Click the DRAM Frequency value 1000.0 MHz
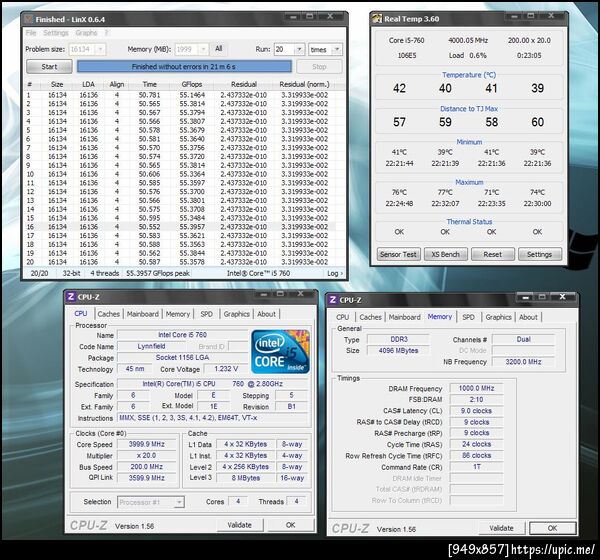 (476, 388)
